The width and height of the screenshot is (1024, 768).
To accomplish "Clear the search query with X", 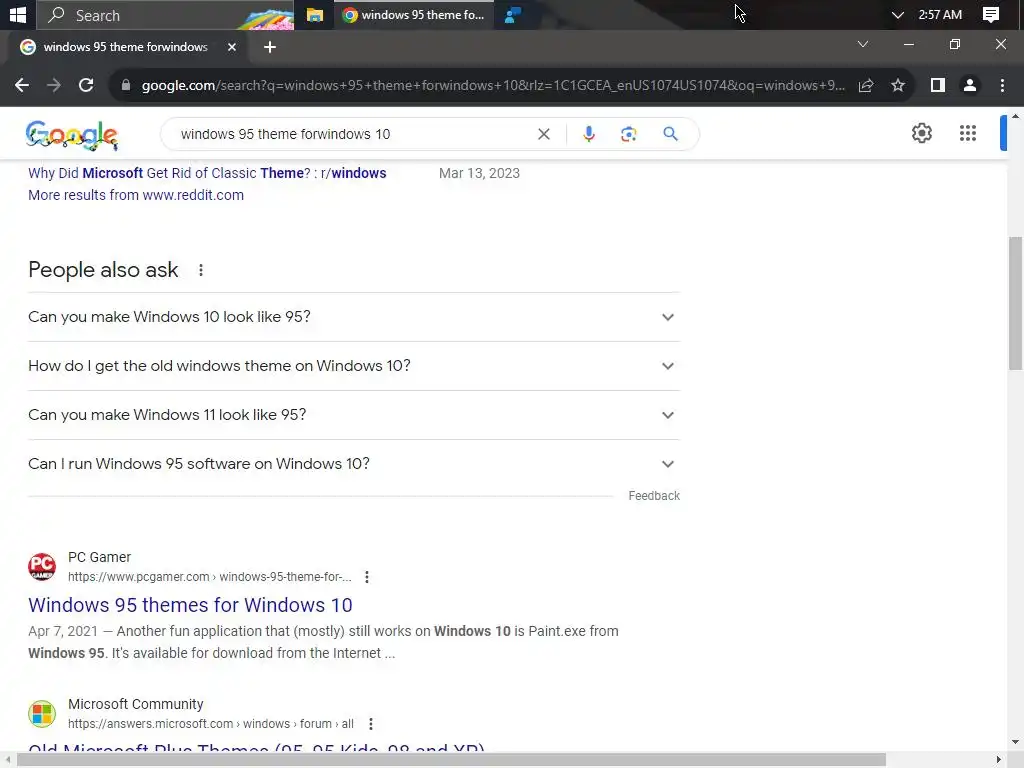I will (543, 134).
